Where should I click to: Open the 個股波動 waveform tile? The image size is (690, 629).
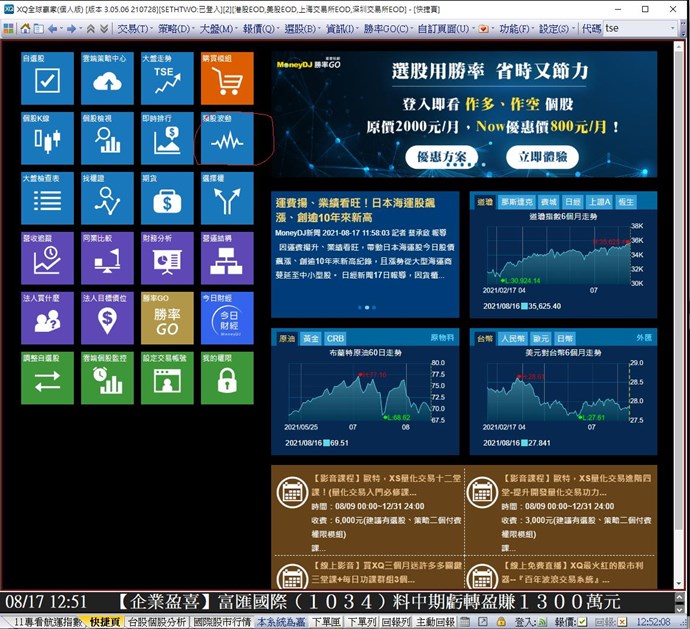pyautogui.click(x=227, y=138)
